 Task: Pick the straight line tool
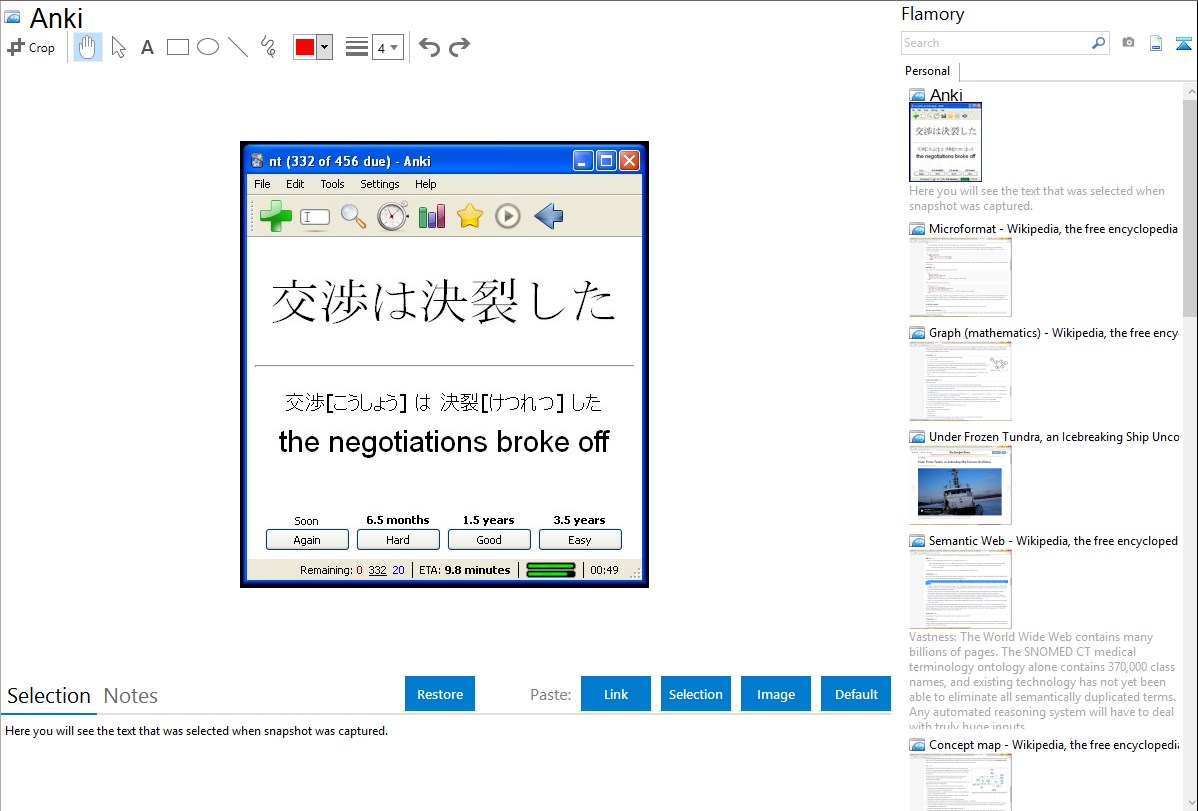point(238,47)
